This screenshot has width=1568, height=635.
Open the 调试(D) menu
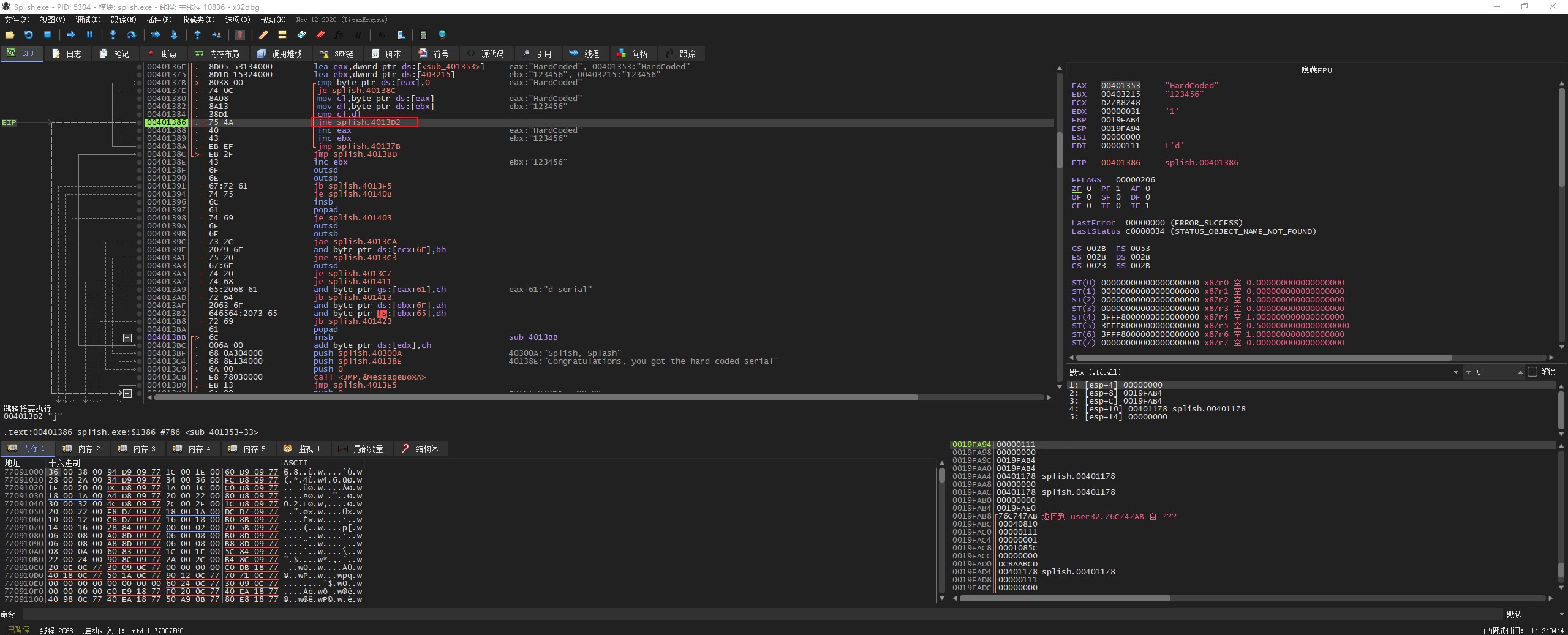coord(88,20)
